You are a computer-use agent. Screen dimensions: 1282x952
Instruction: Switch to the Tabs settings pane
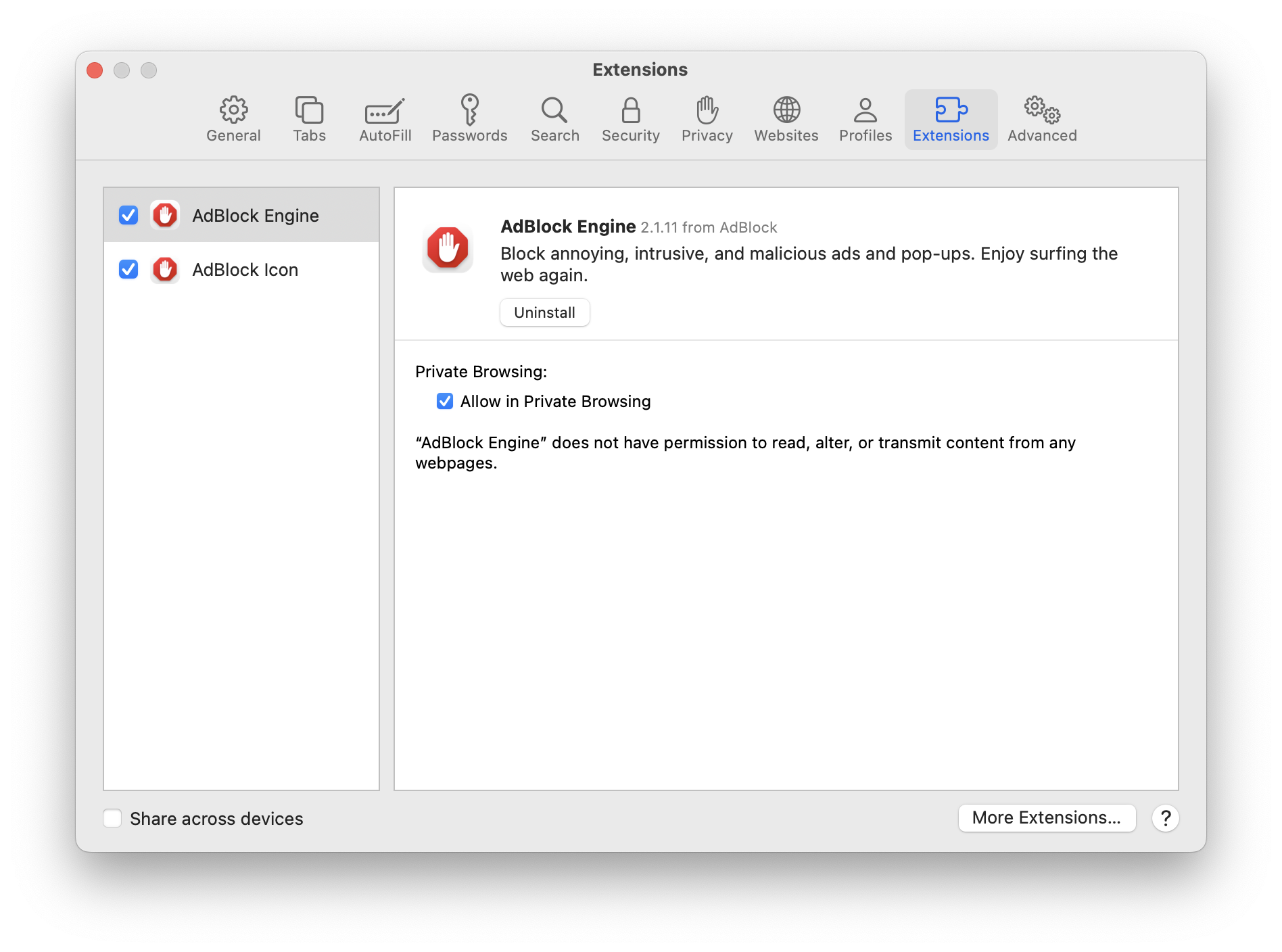pos(309,120)
